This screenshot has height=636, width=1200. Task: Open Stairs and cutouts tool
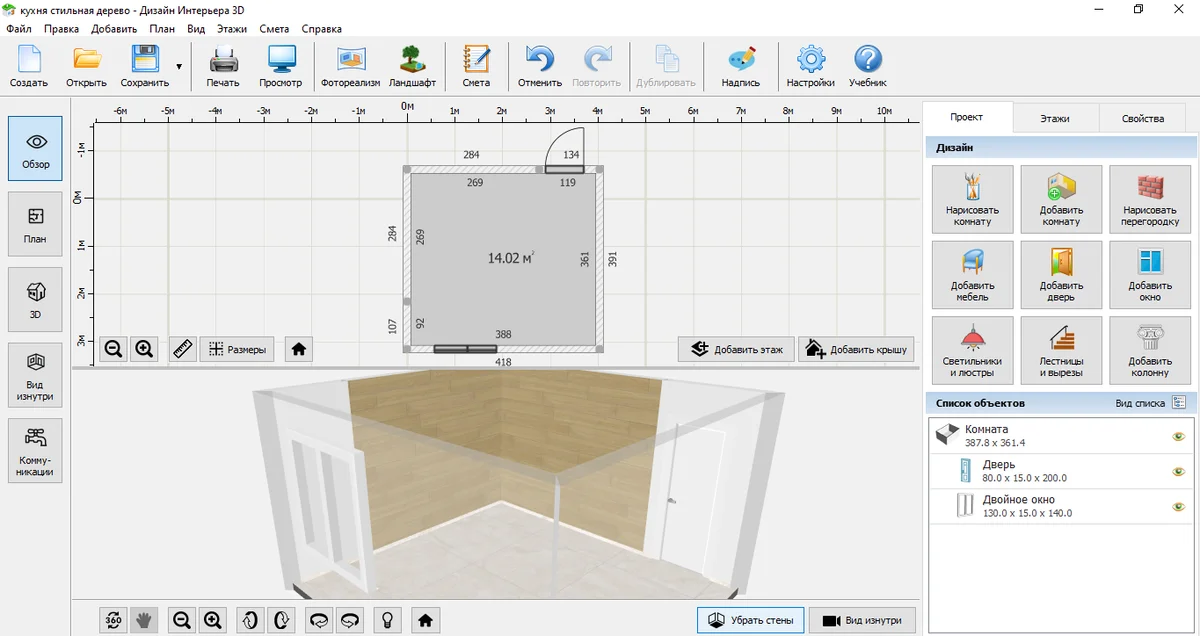(1061, 351)
